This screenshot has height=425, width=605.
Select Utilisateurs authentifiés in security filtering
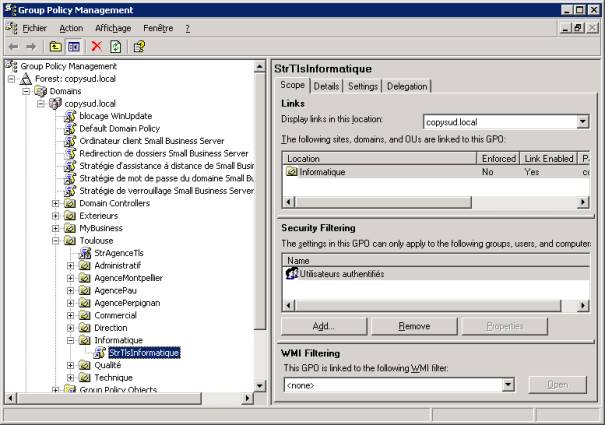(341, 273)
